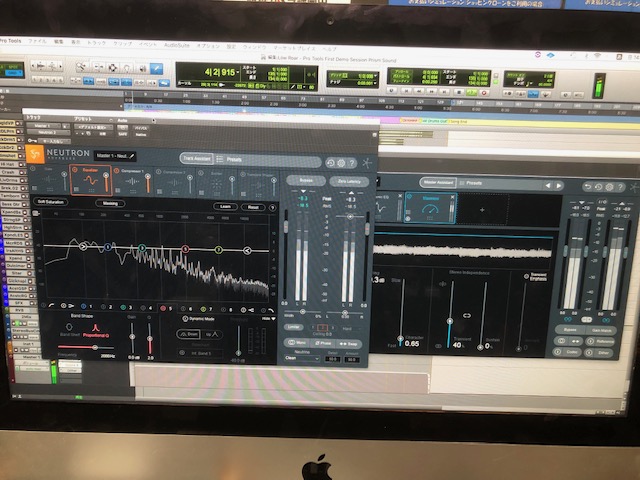Select the Equalizer module in Neutron
Viewport: 640px width, 480px height.
90,180
